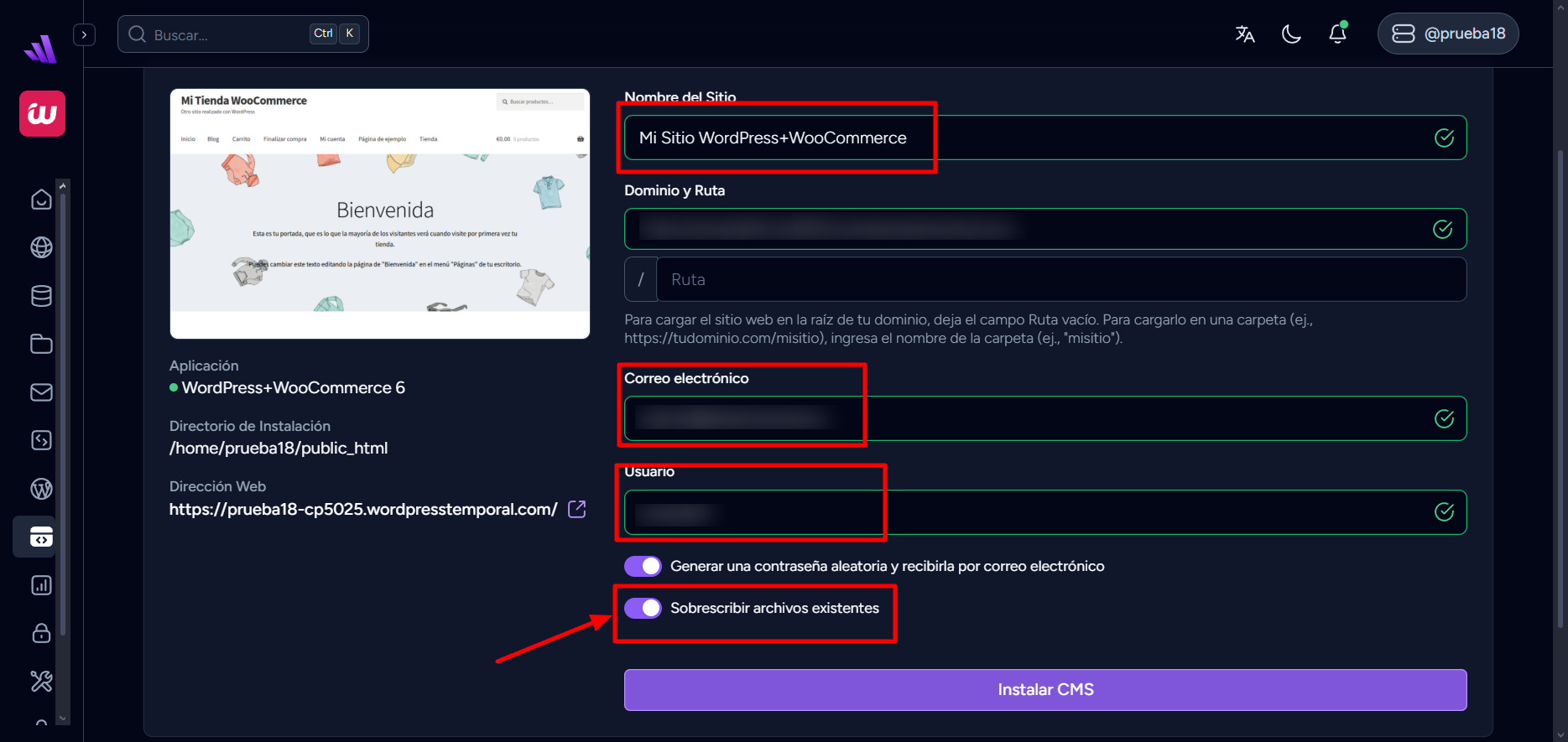Toggle Generar una contraseña aleatoria switch
1568x742 pixels.
click(x=643, y=567)
